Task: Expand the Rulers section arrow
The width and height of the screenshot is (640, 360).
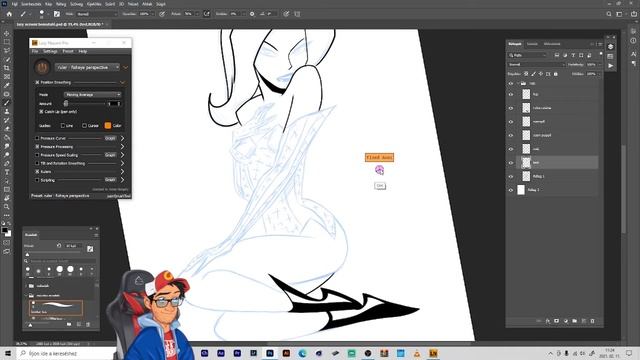Action: 122,172
